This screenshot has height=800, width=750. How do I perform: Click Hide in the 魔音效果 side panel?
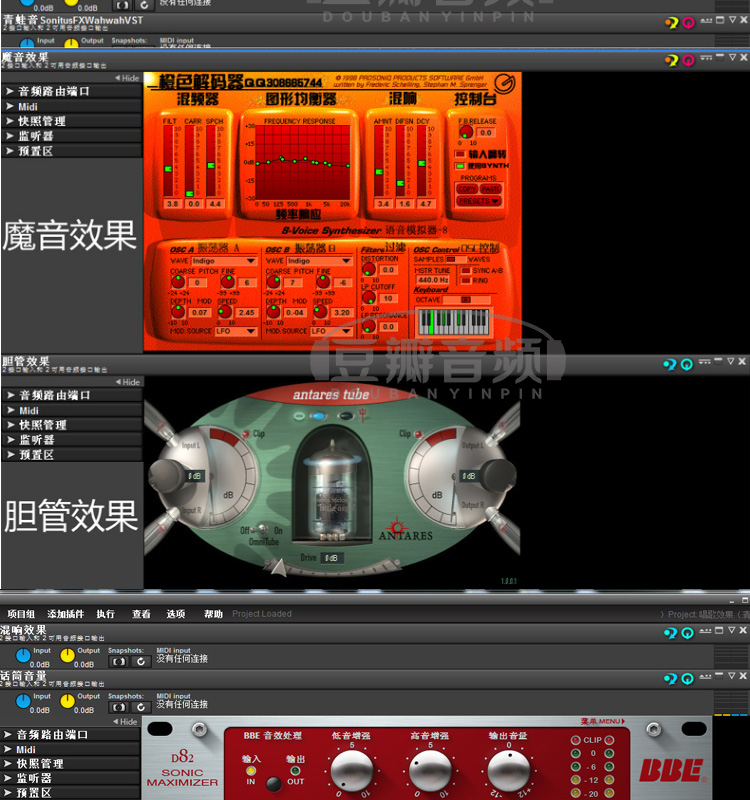coord(127,78)
